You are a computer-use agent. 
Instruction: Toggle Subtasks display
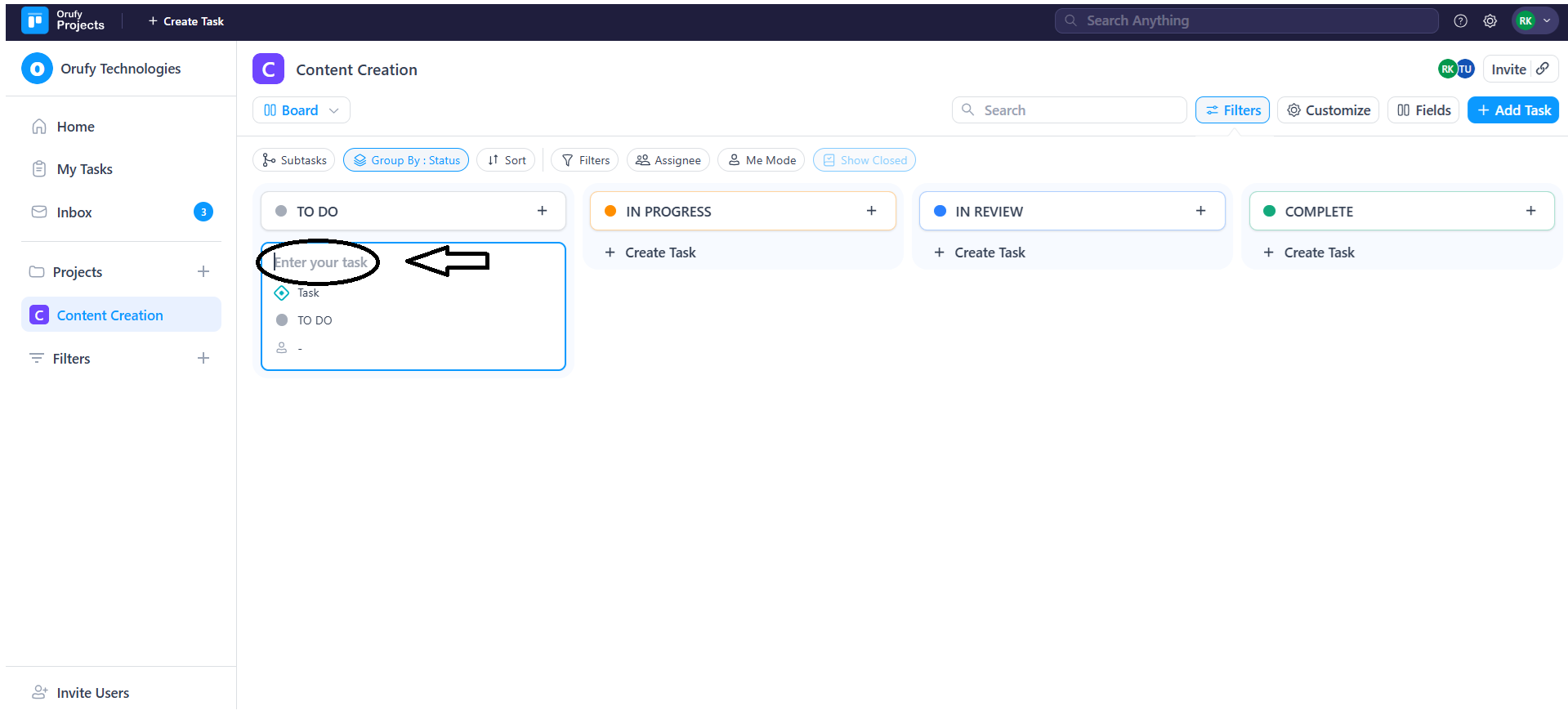[293, 160]
